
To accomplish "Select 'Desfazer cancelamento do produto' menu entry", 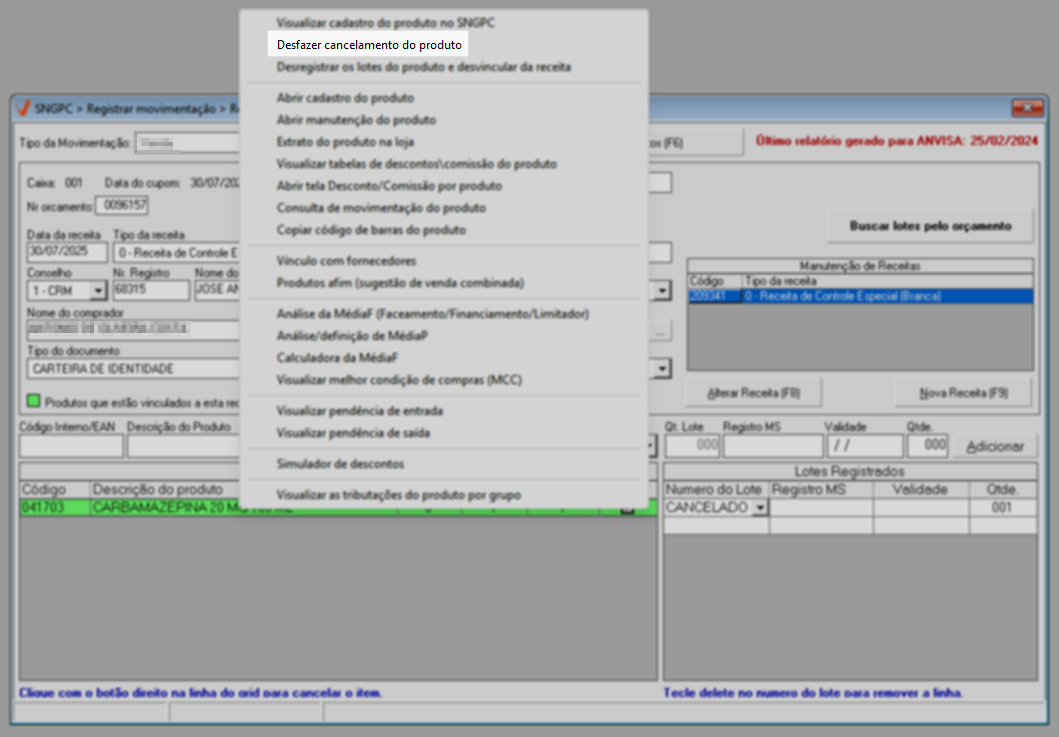I will [368, 45].
